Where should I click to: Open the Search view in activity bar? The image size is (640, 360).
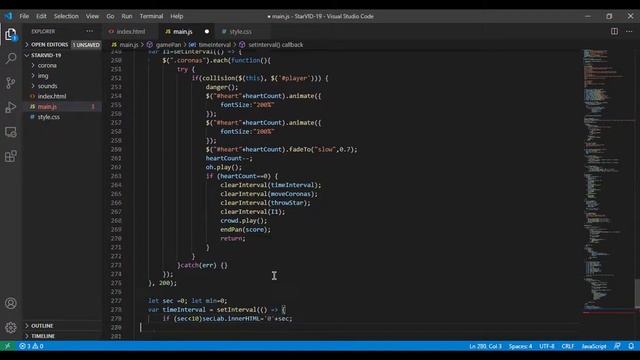pyautogui.click(x=11, y=58)
